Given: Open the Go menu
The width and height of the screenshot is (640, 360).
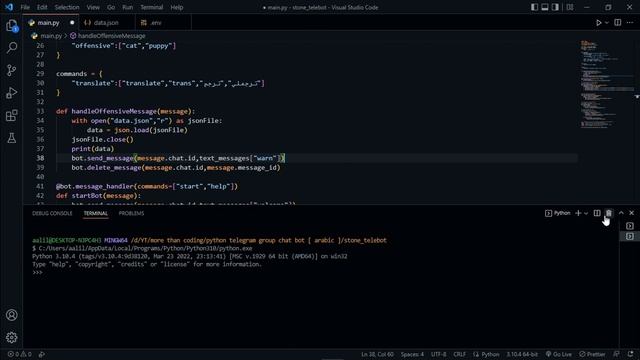Looking at the screenshot, I should 111,7.
